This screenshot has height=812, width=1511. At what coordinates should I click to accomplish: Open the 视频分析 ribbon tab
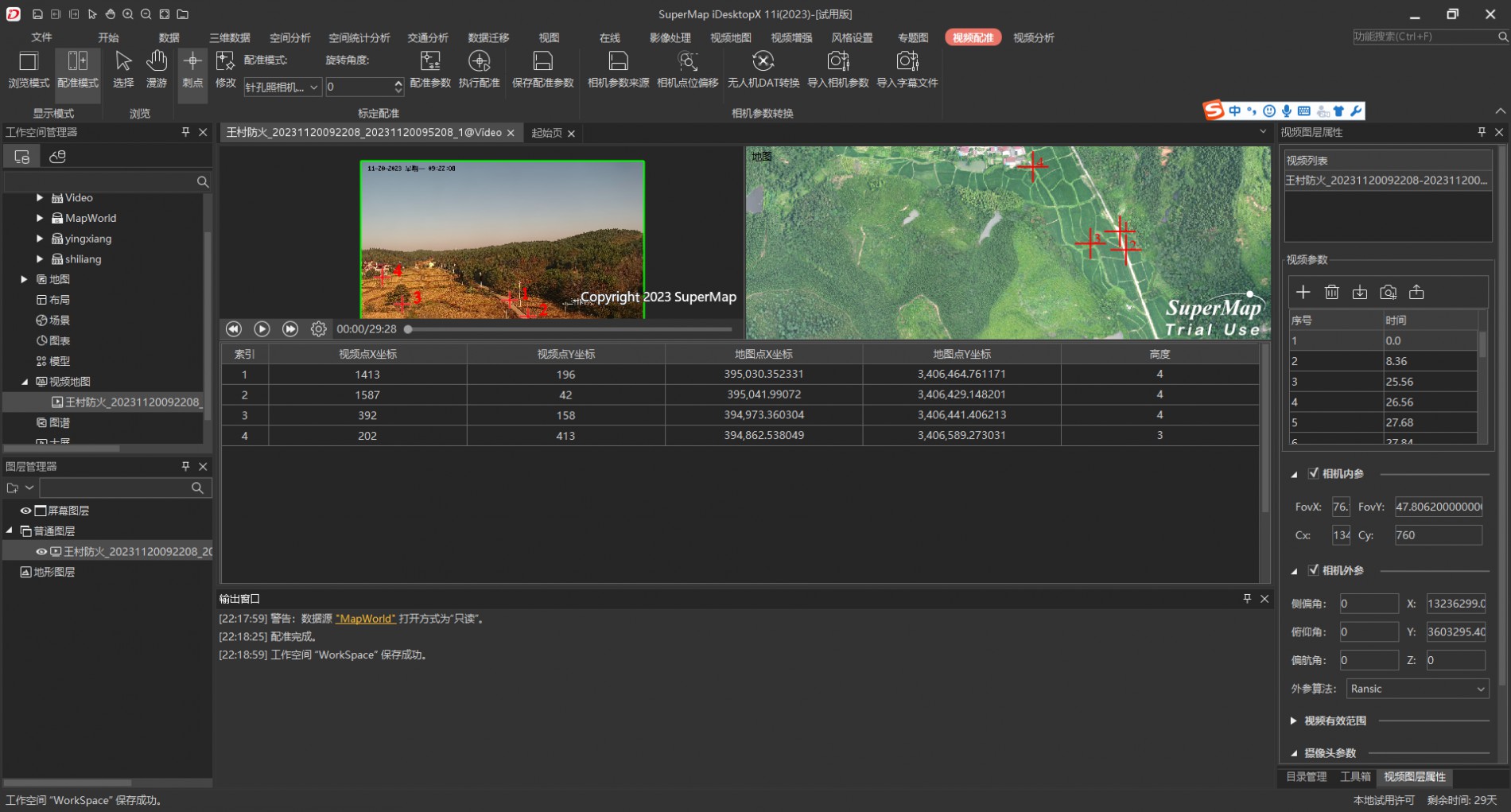[x=1033, y=38]
